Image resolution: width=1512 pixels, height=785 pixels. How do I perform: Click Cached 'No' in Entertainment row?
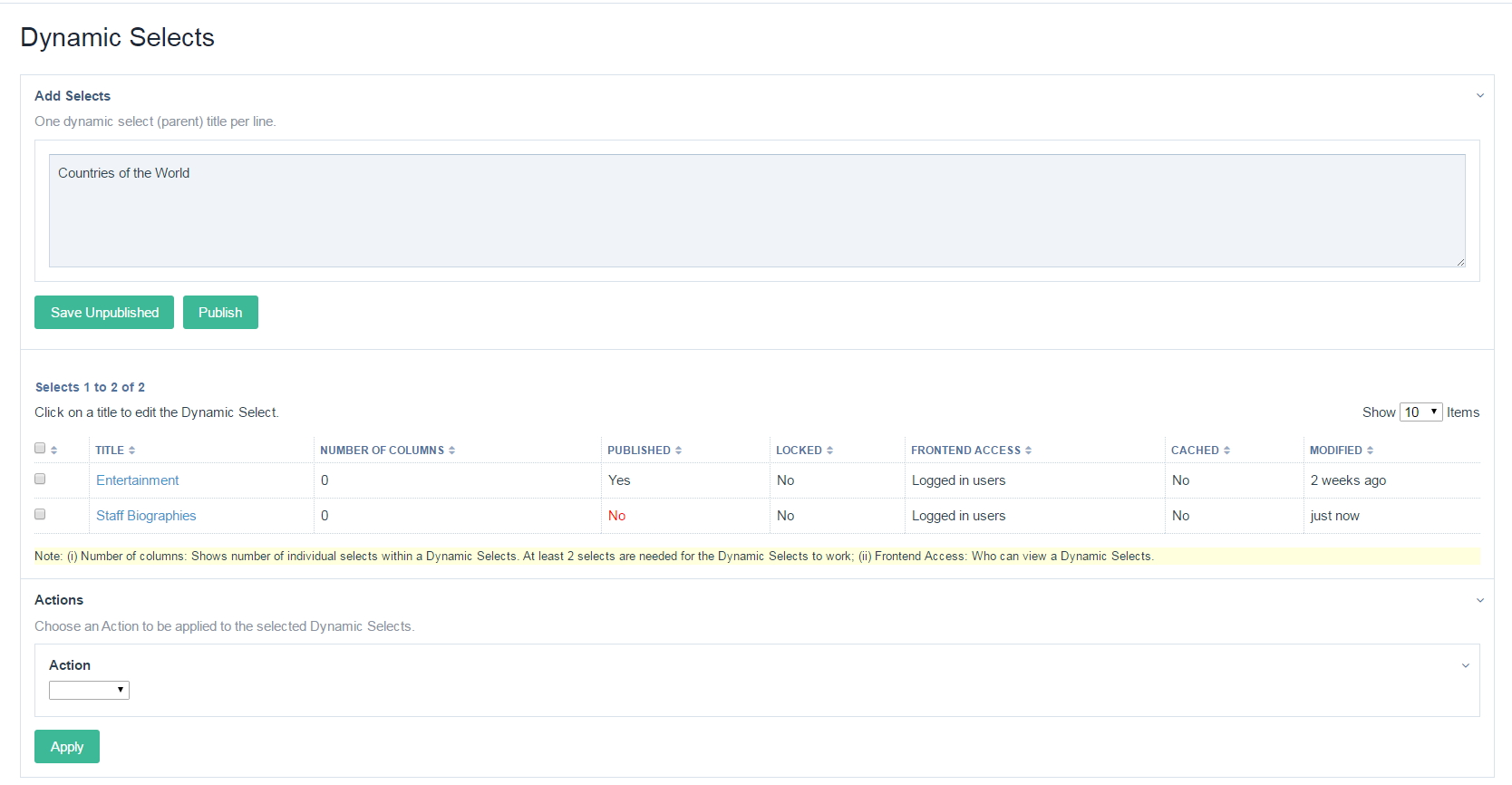[1180, 480]
